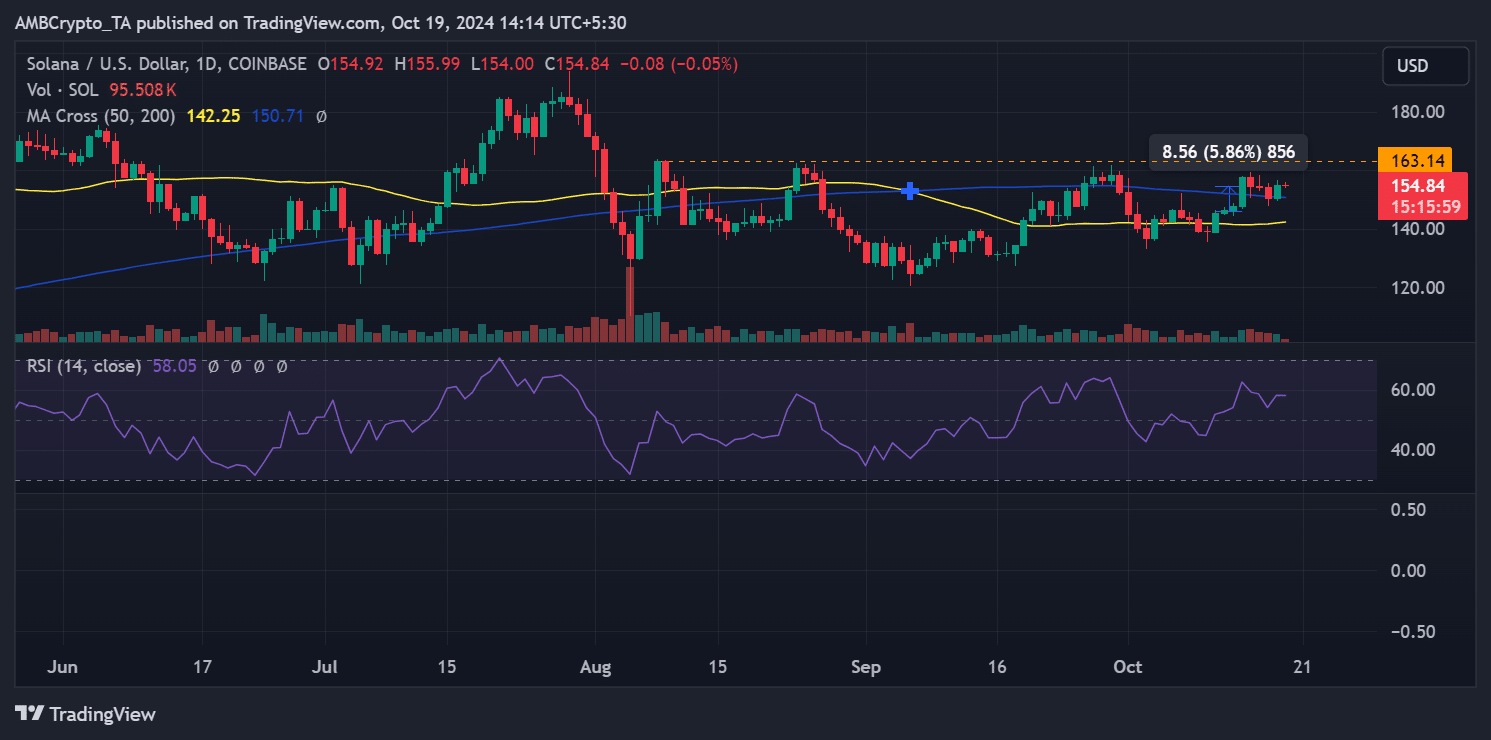Click the last Ø symbol in the RSI row
The height and width of the screenshot is (740, 1491).
click(281, 366)
